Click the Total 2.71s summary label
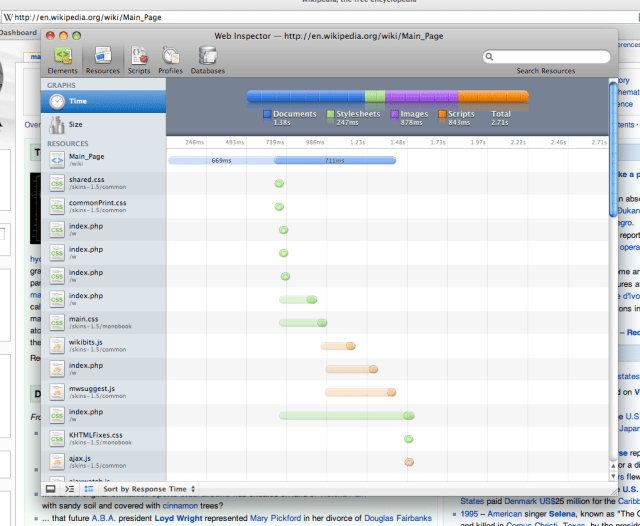The image size is (640, 526). click(500, 118)
